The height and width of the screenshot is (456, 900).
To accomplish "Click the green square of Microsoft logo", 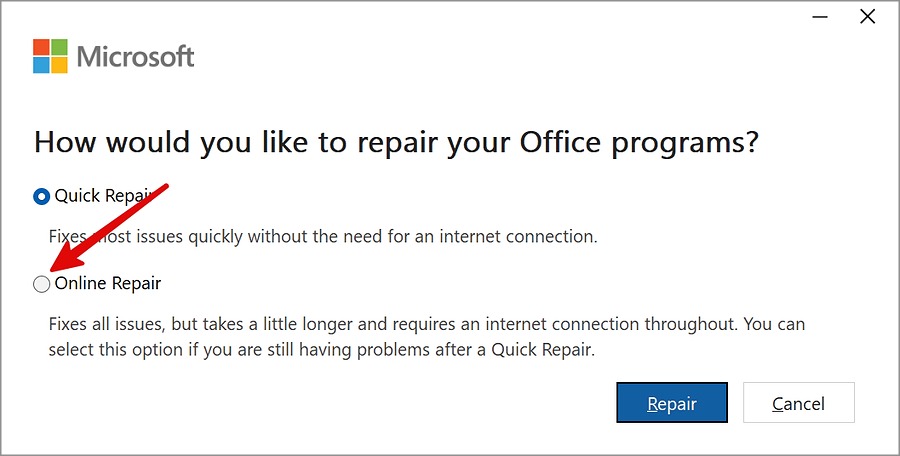I will (x=59, y=47).
